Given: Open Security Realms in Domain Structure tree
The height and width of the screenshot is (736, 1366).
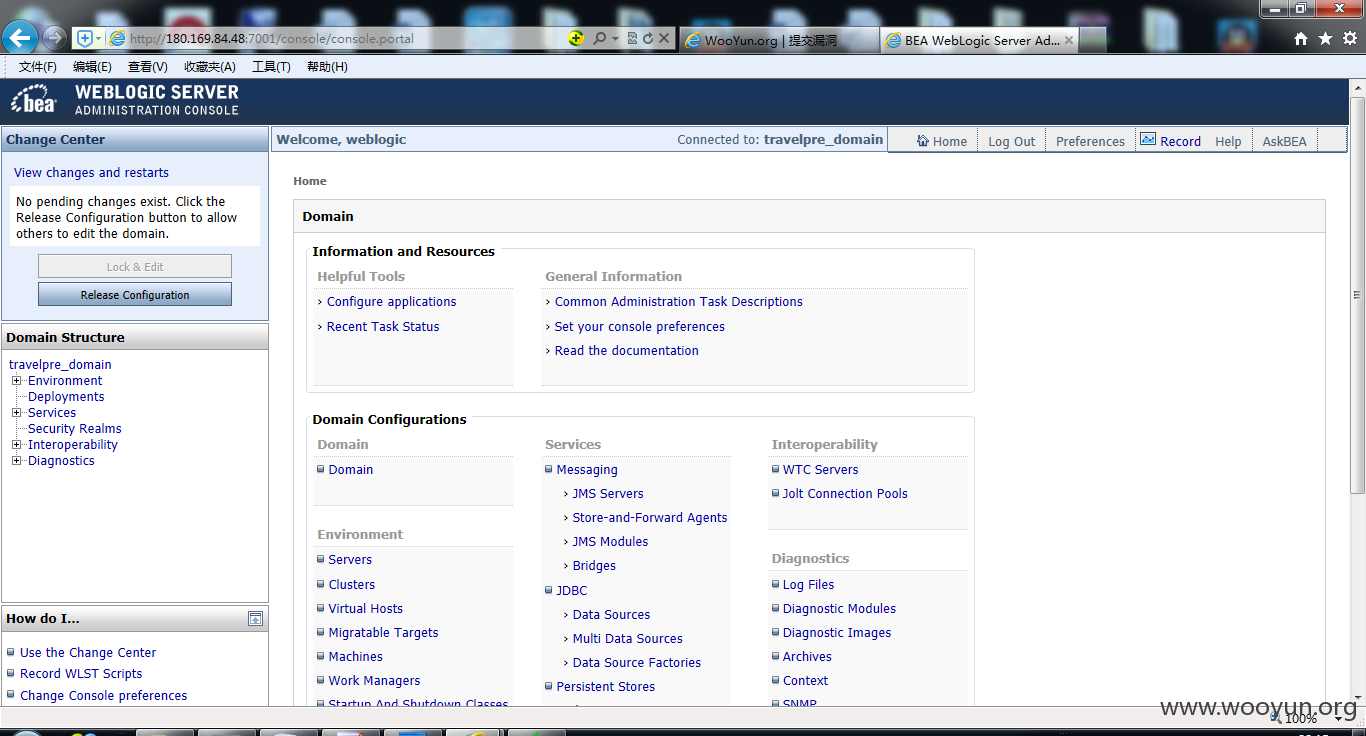Looking at the screenshot, I should tap(75, 429).
